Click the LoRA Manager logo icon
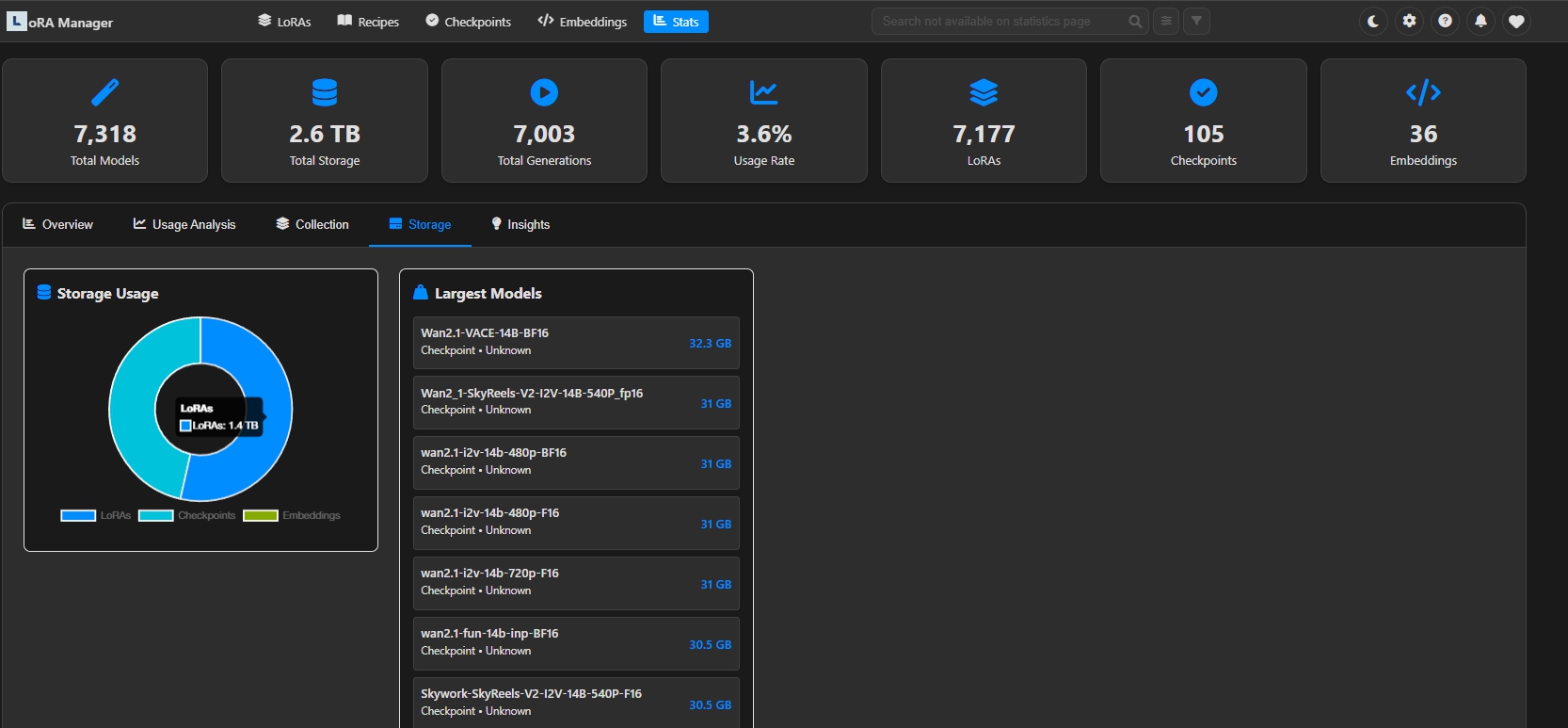This screenshot has height=728, width=1568. tap(17, 21)
